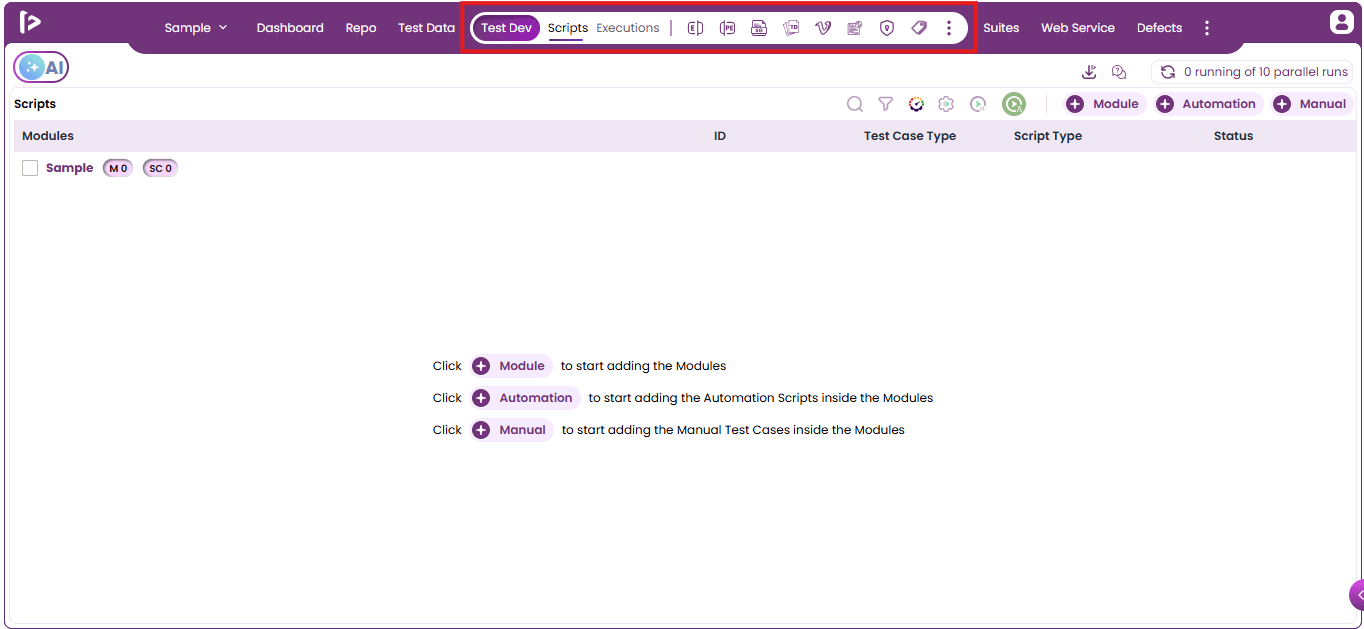Expand the Sample project dropdown
The height and width of the screenshot is (629, 1364).
tap(196, 28)
